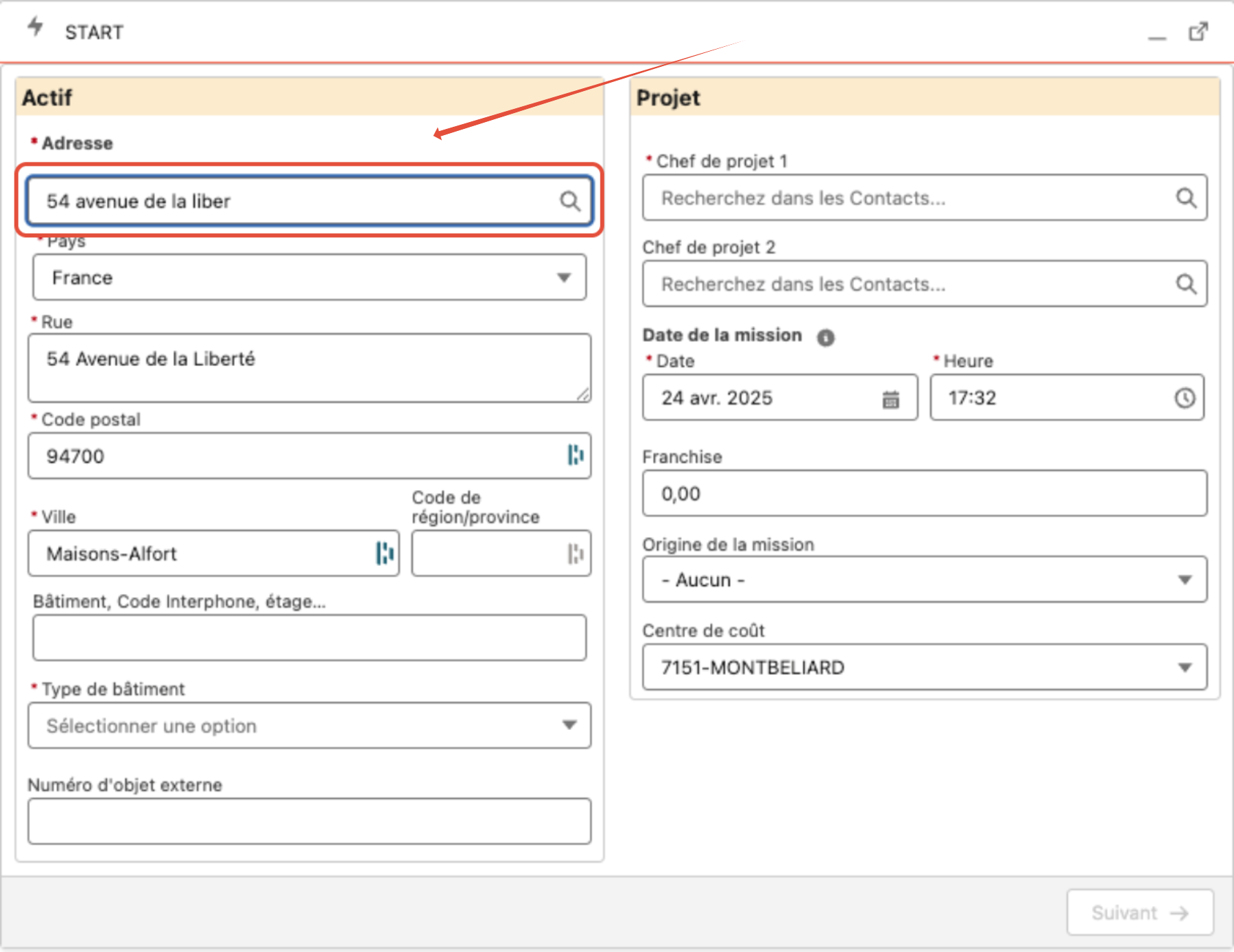Open the Origine de la mission dropdown
The width and height of the screenshot is (1234, 952).
click(x=924, y=580)
